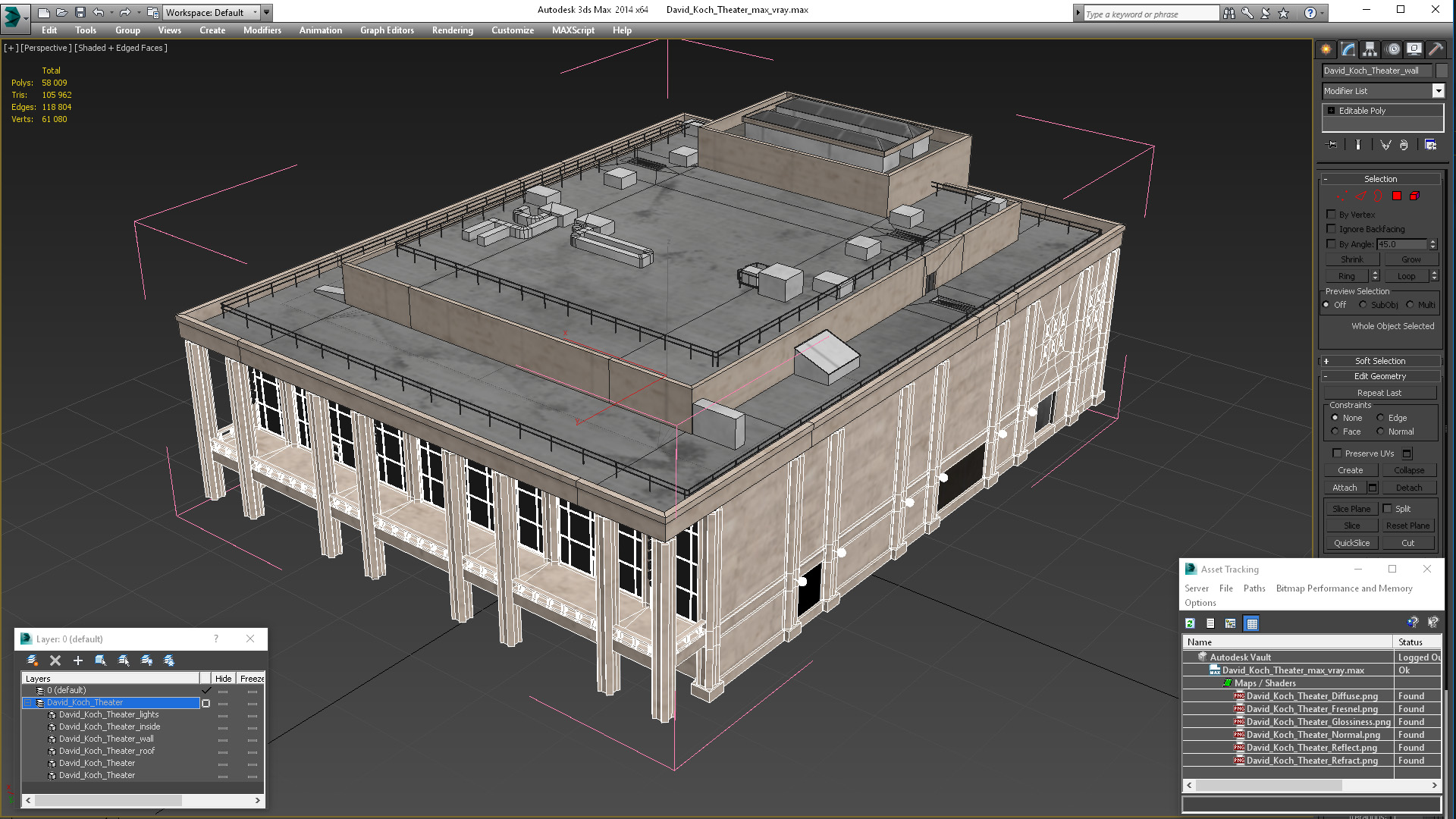The width and height of the screenshot is (1456, 819).
Task: Click the Pin Stack icon
Action: [1332, 145]
